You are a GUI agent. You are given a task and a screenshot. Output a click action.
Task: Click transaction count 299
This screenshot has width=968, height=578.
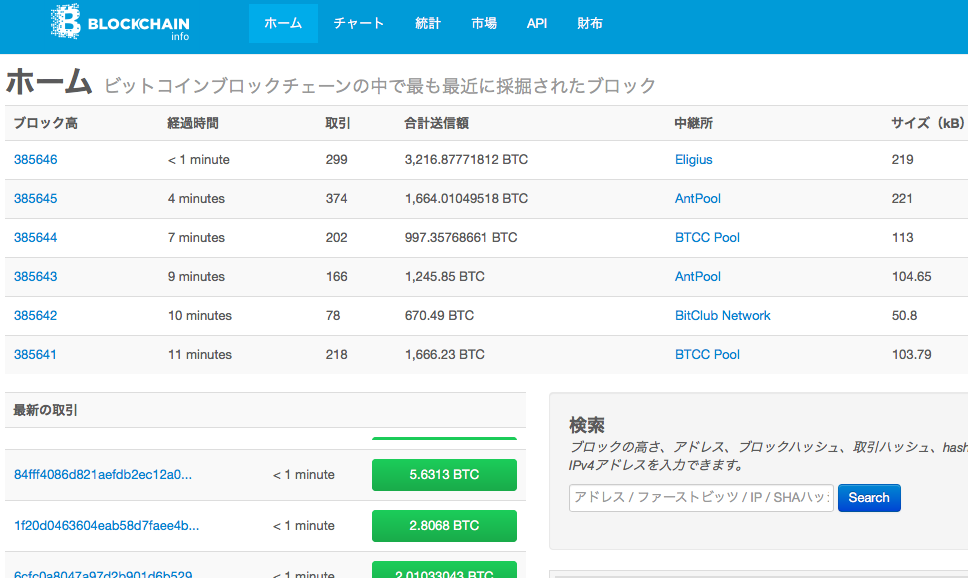point(336,159)
